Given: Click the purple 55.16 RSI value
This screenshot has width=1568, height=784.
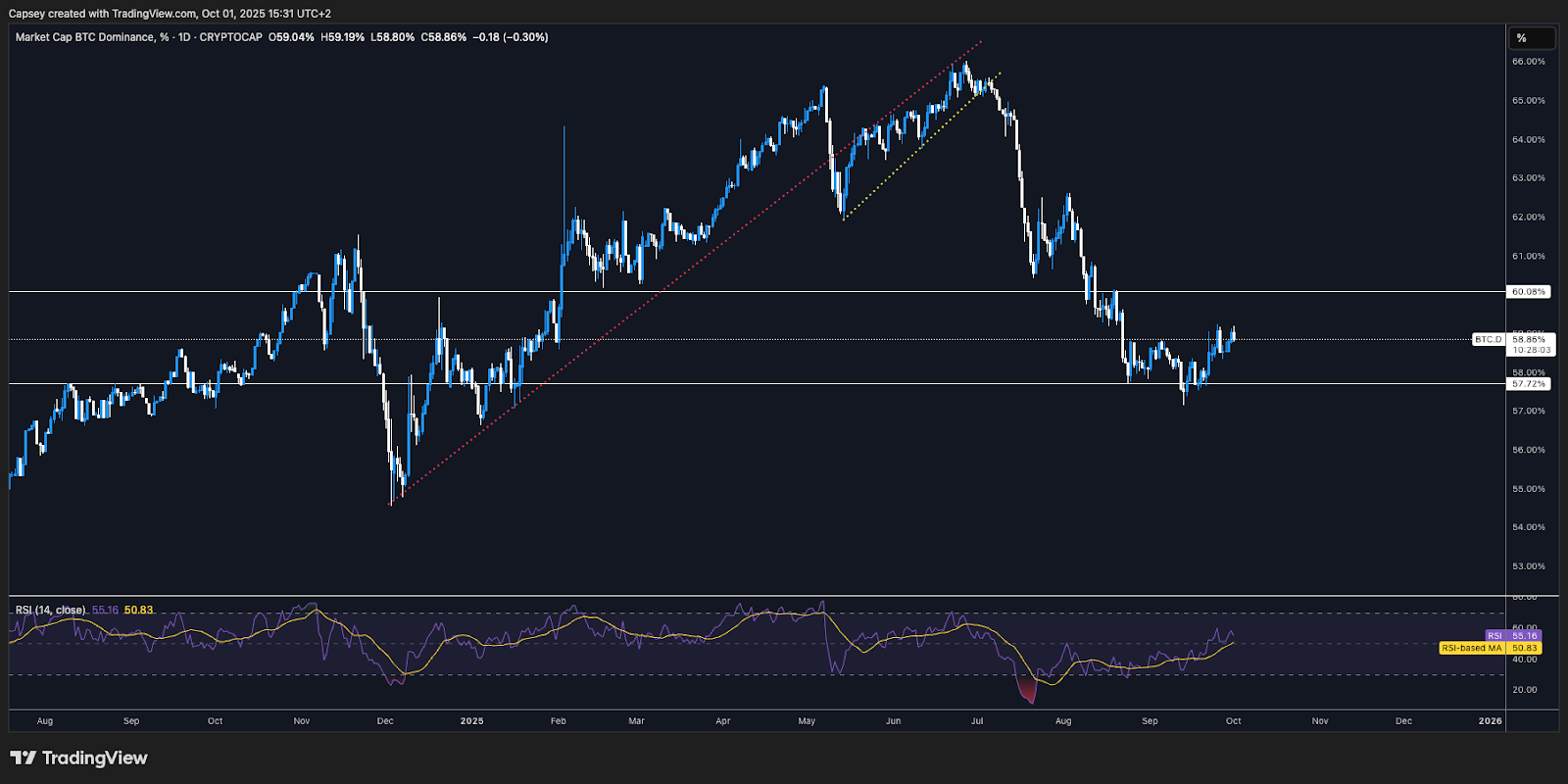Looking at the screenshot, I should pos(105,610).
